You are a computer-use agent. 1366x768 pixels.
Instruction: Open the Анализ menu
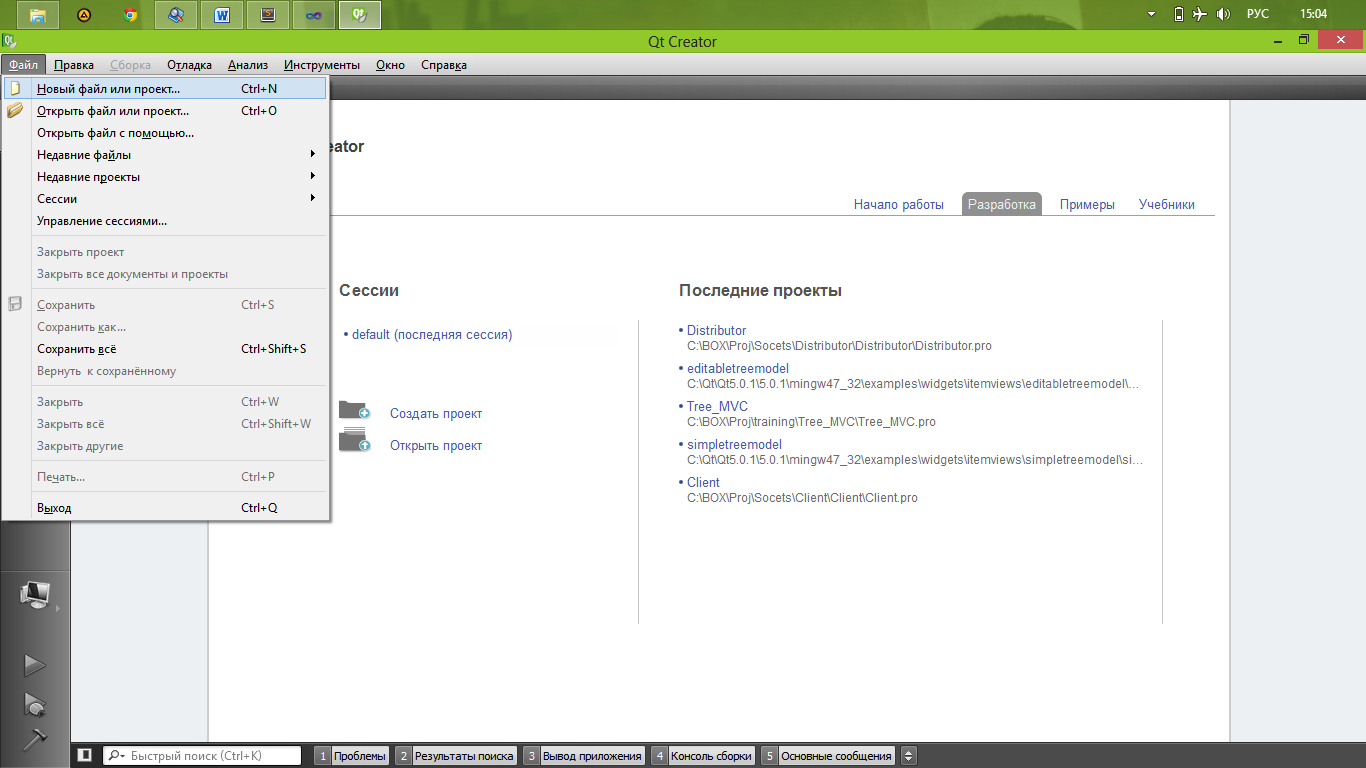(247, 65)
